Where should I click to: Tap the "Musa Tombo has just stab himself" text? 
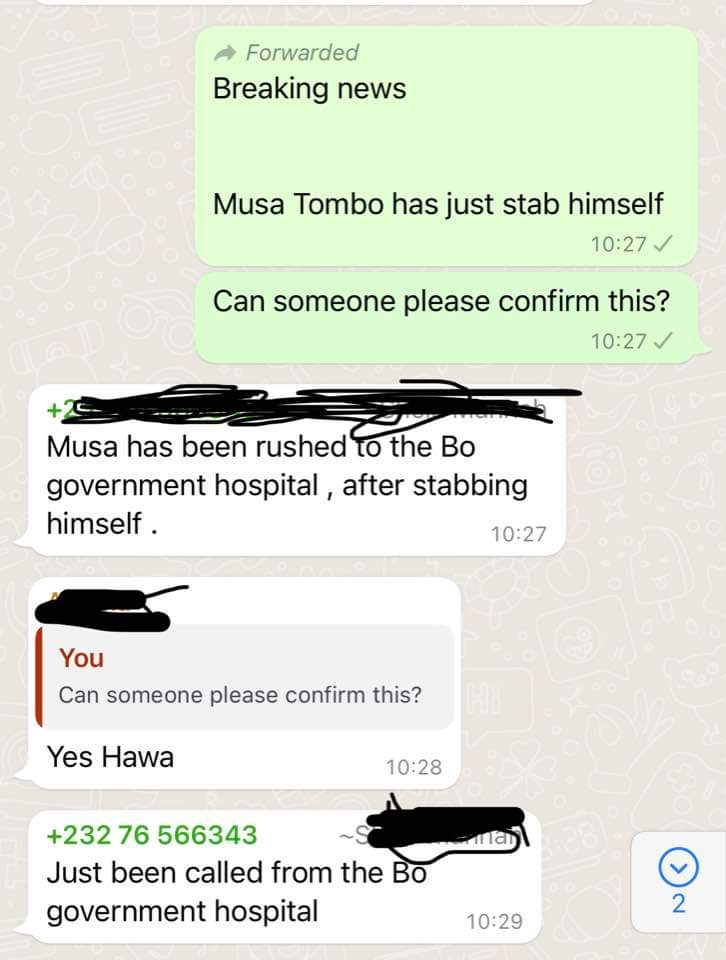[438, 204]
